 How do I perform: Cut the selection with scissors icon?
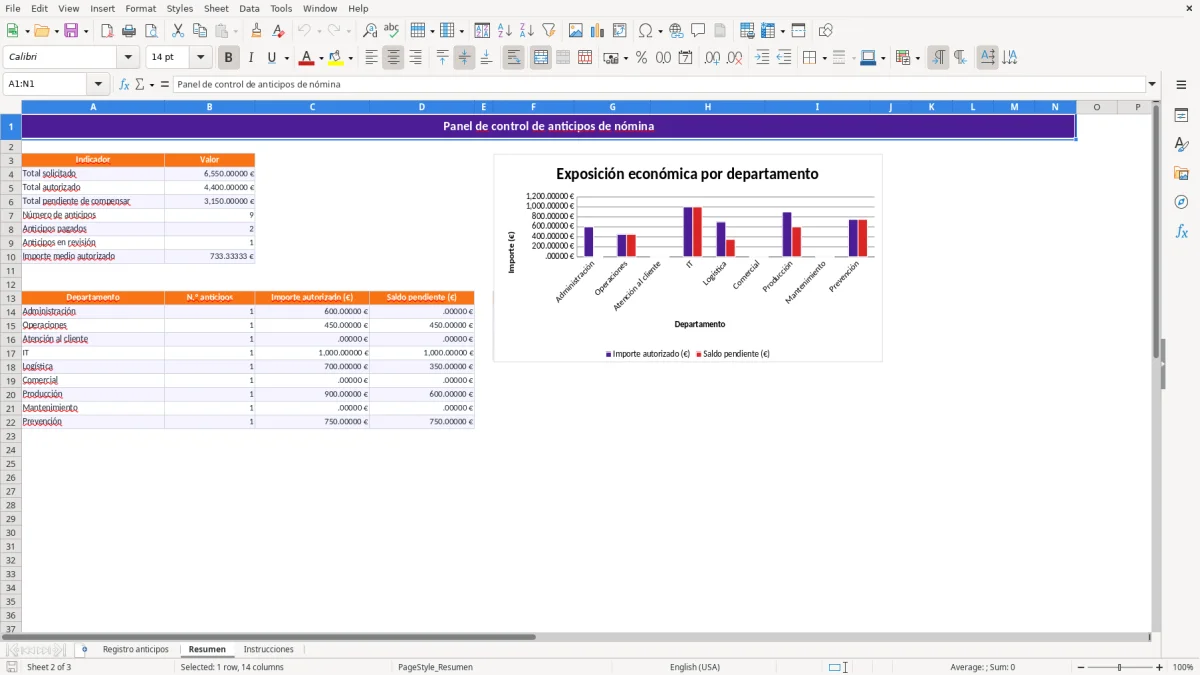(x=178, y=31)
